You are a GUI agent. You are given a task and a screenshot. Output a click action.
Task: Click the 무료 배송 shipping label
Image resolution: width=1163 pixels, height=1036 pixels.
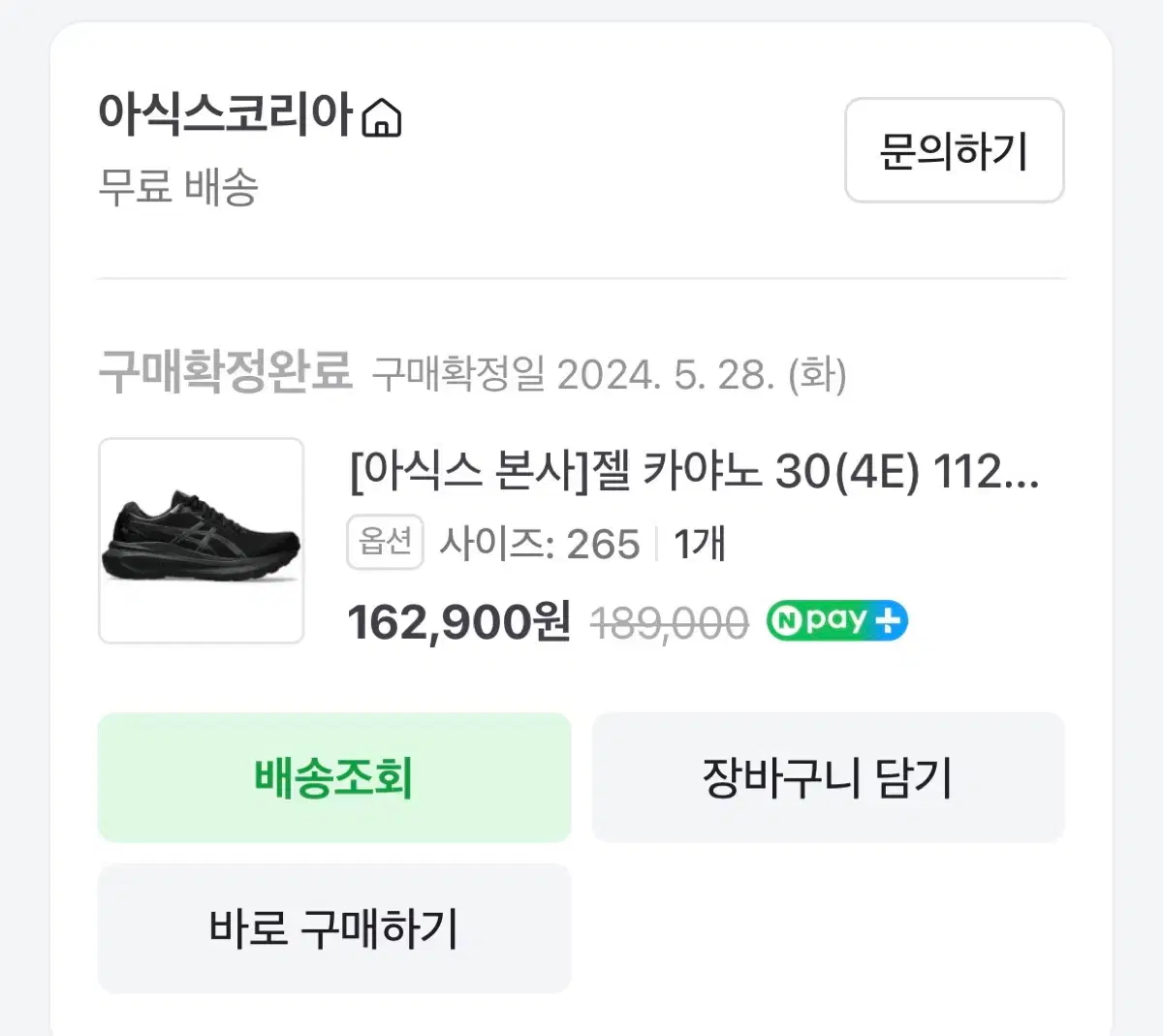pyautogui.click(x=178, y=186)
